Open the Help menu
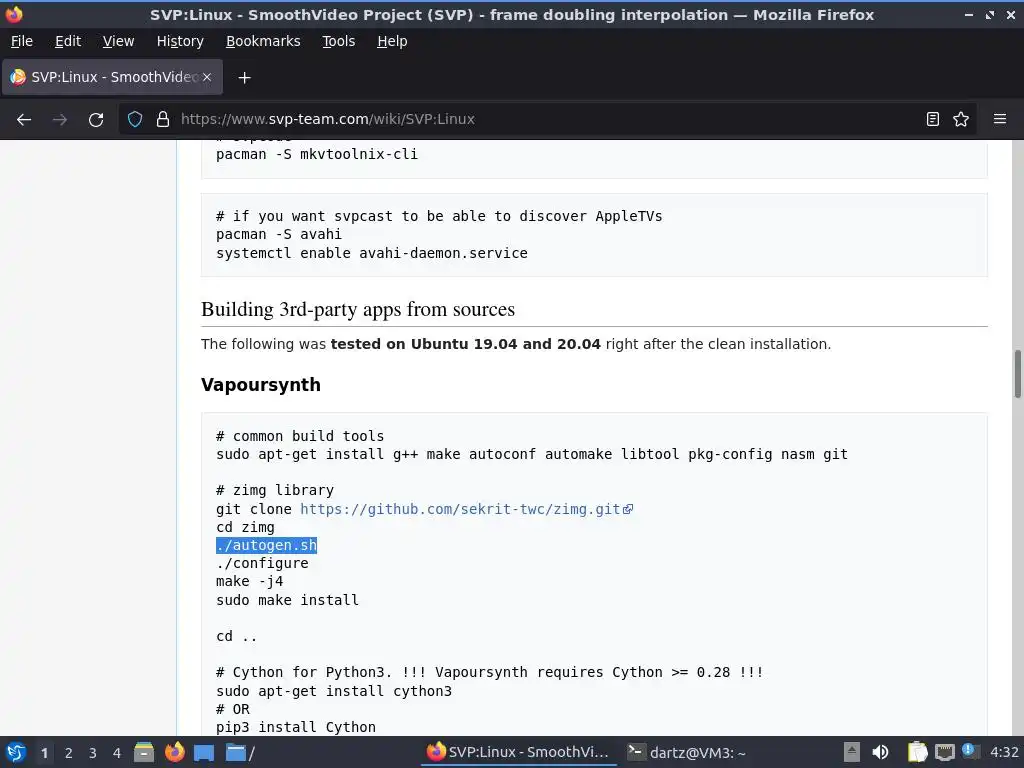This screenshot has height=768, width=1024. 392,41
